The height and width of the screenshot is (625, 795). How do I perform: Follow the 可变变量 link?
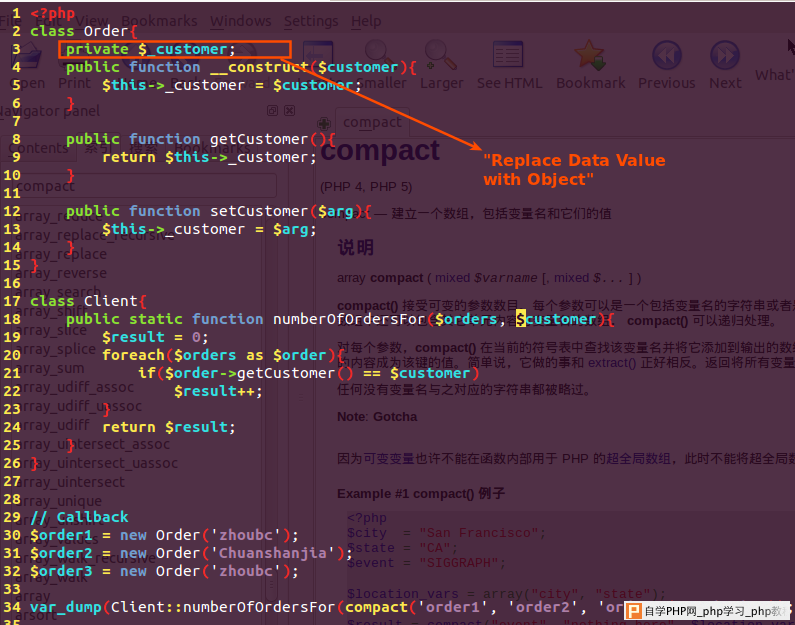(x=389, y=459)
